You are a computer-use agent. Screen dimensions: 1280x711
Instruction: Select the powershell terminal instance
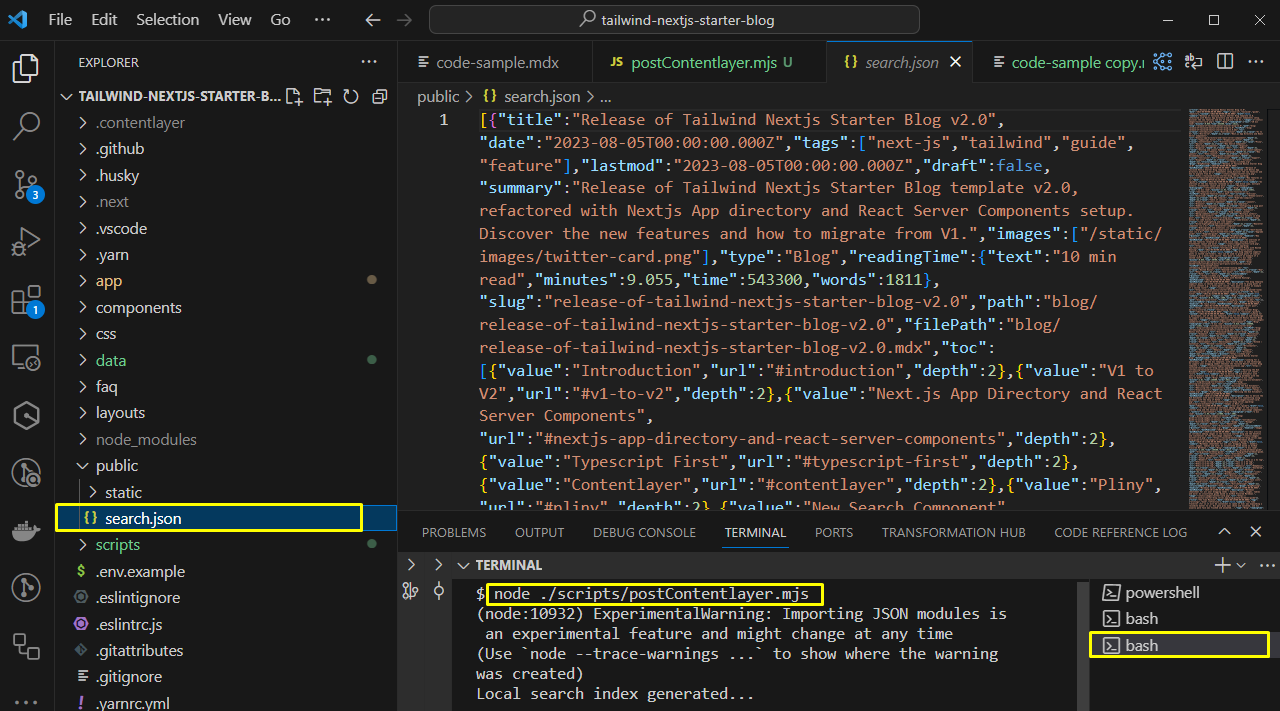pyautogui.click(x=1162, y=593)
